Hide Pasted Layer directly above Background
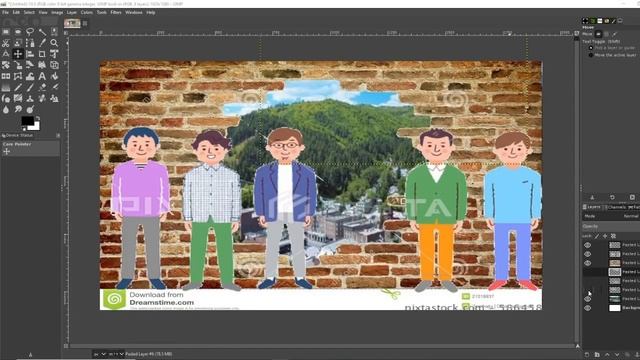640x360 pixels. pyautogui.click(x=587, y=299)
